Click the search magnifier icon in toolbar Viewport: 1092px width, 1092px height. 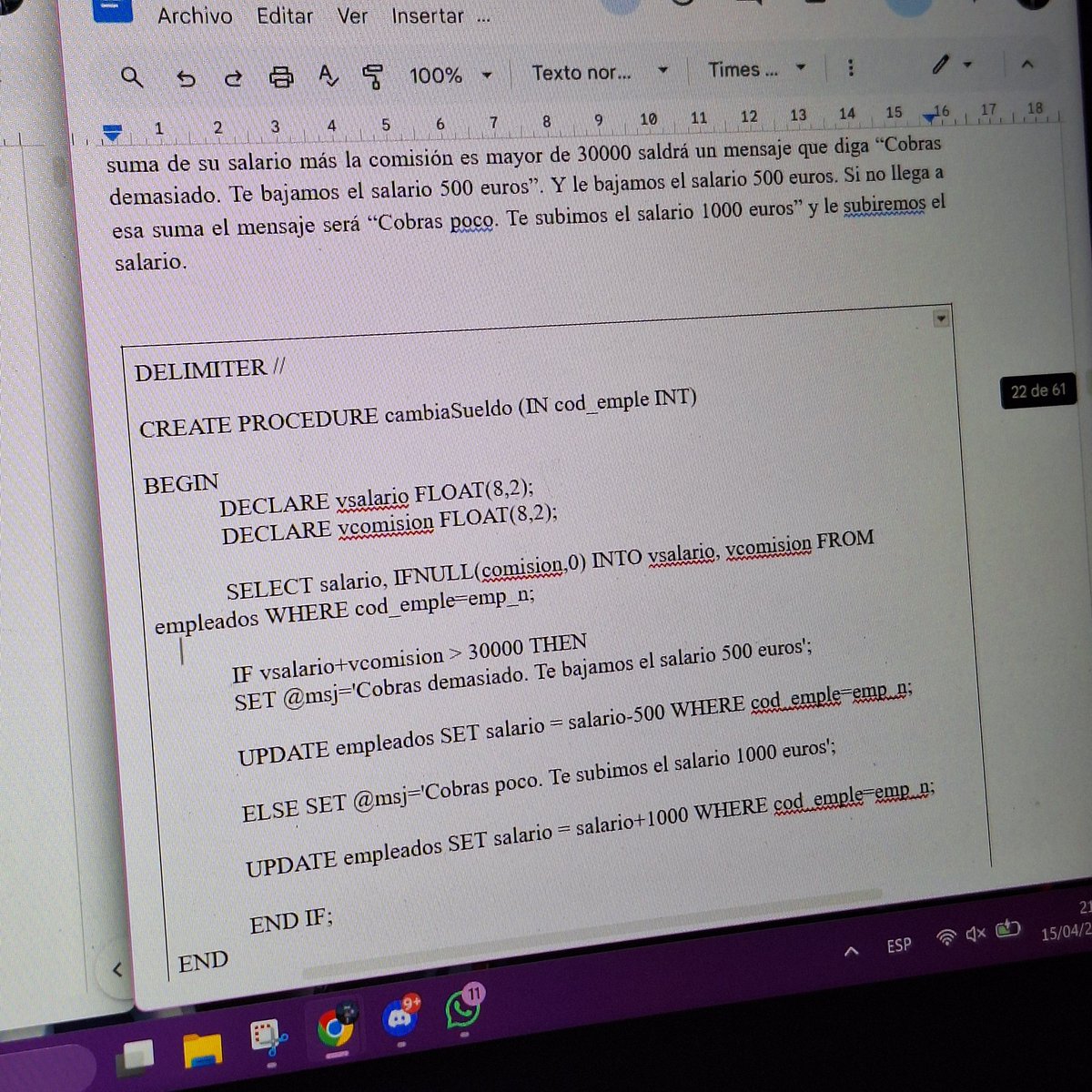click(x=132, y=77)
